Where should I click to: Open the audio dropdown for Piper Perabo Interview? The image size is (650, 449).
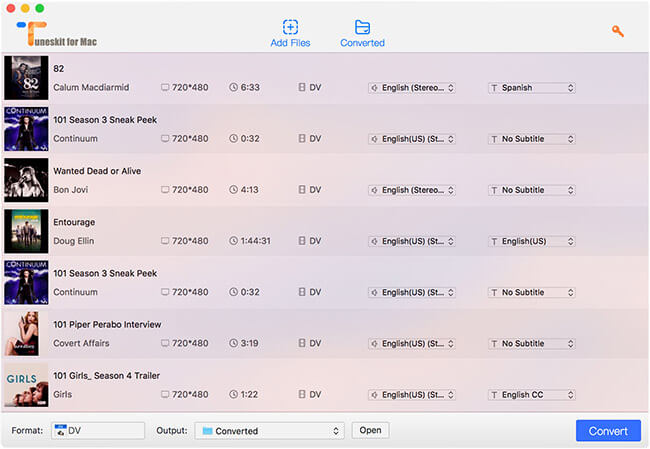click(412, 344)
